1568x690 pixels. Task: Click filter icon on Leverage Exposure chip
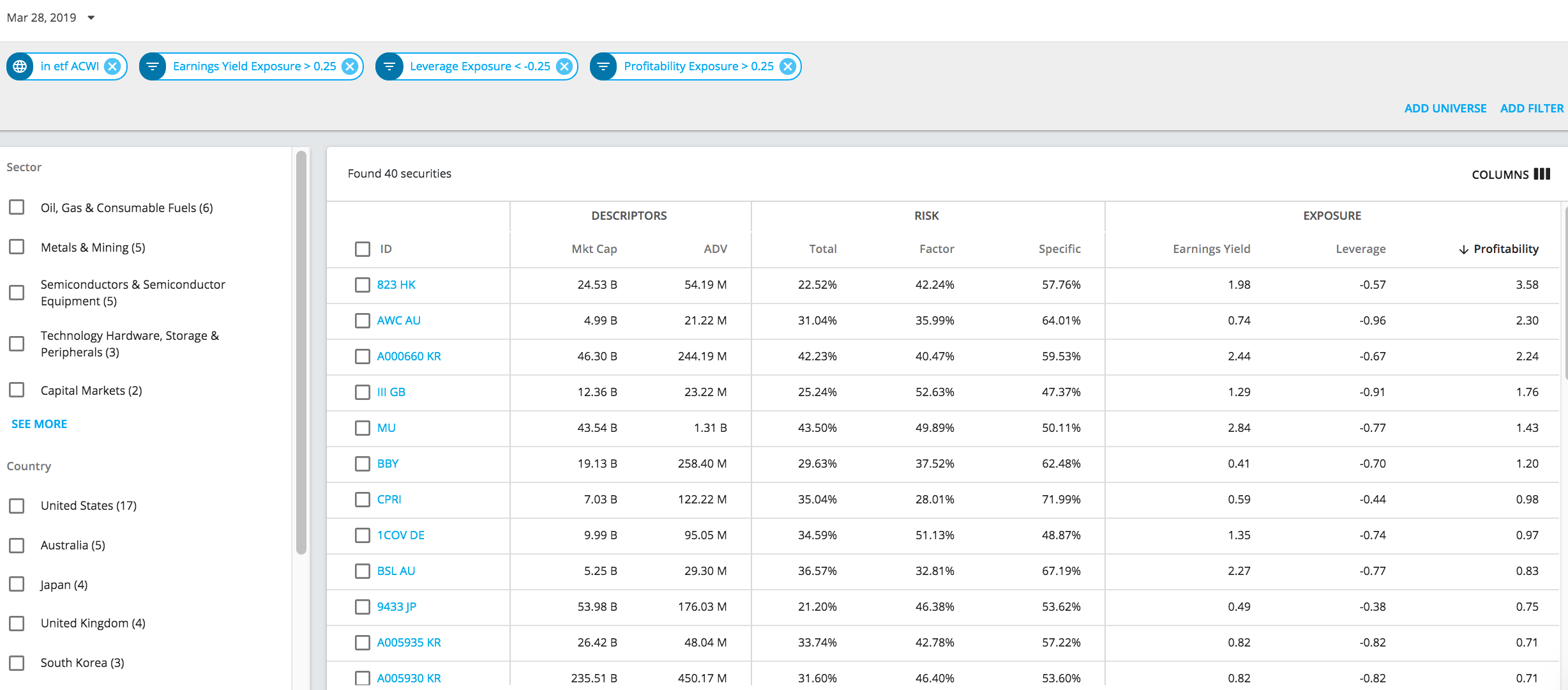[389, 66]
